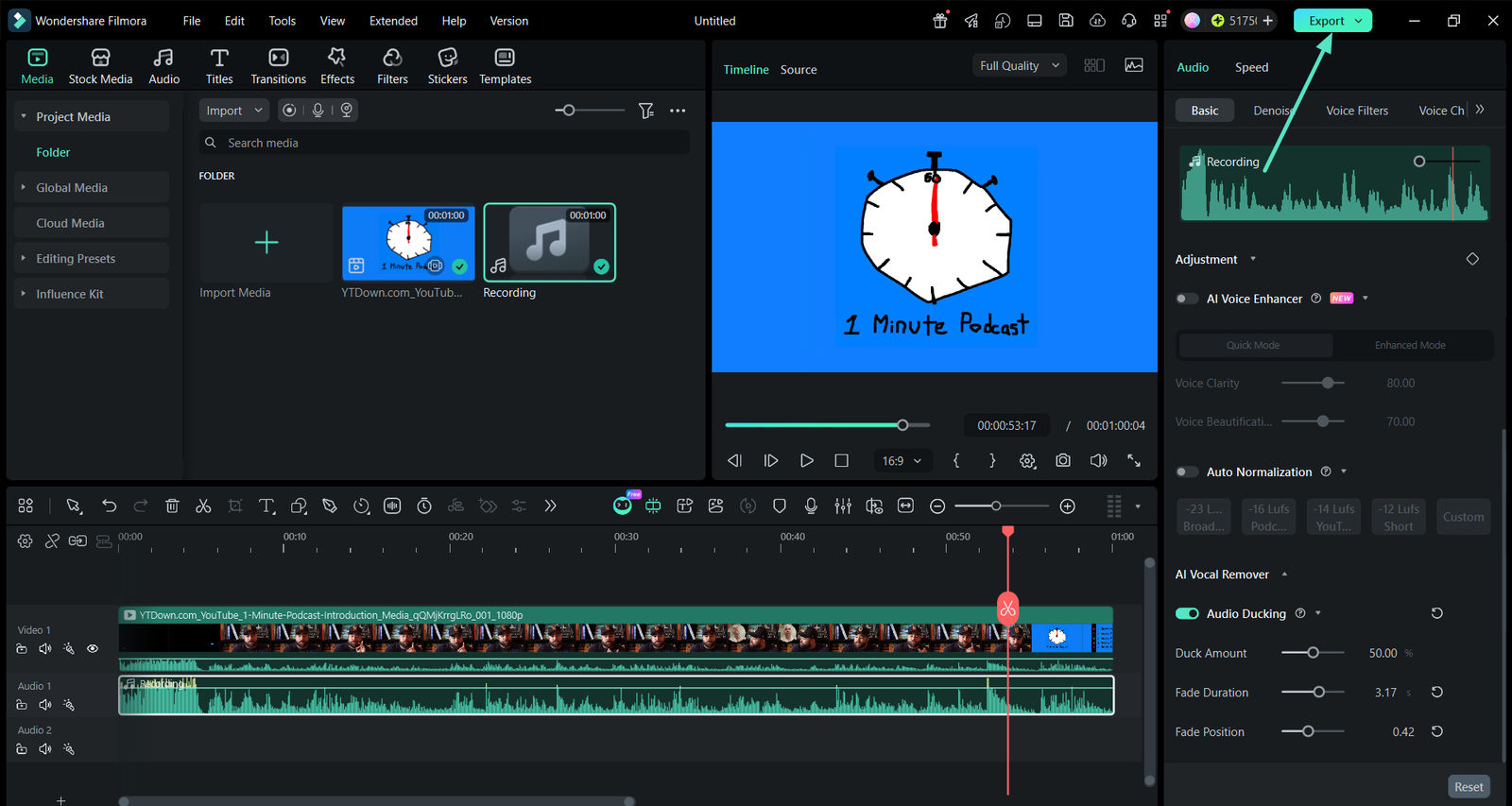Lock the Audio 1 track
The height and width of the screenshot is (806, 1512).
(22, 705)
